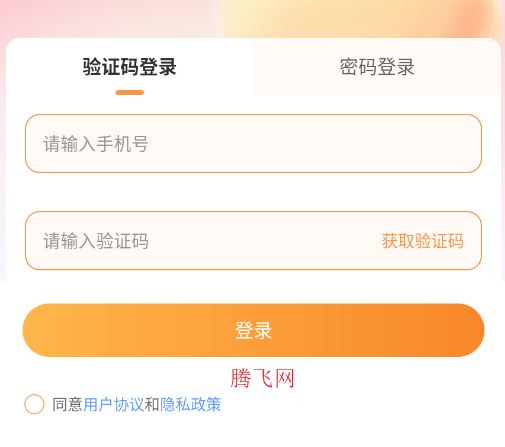The width and height of the screenshot is (505, 447).
Task: Click the red 腾飞网 watermark text
Action: tap(262, 378)
